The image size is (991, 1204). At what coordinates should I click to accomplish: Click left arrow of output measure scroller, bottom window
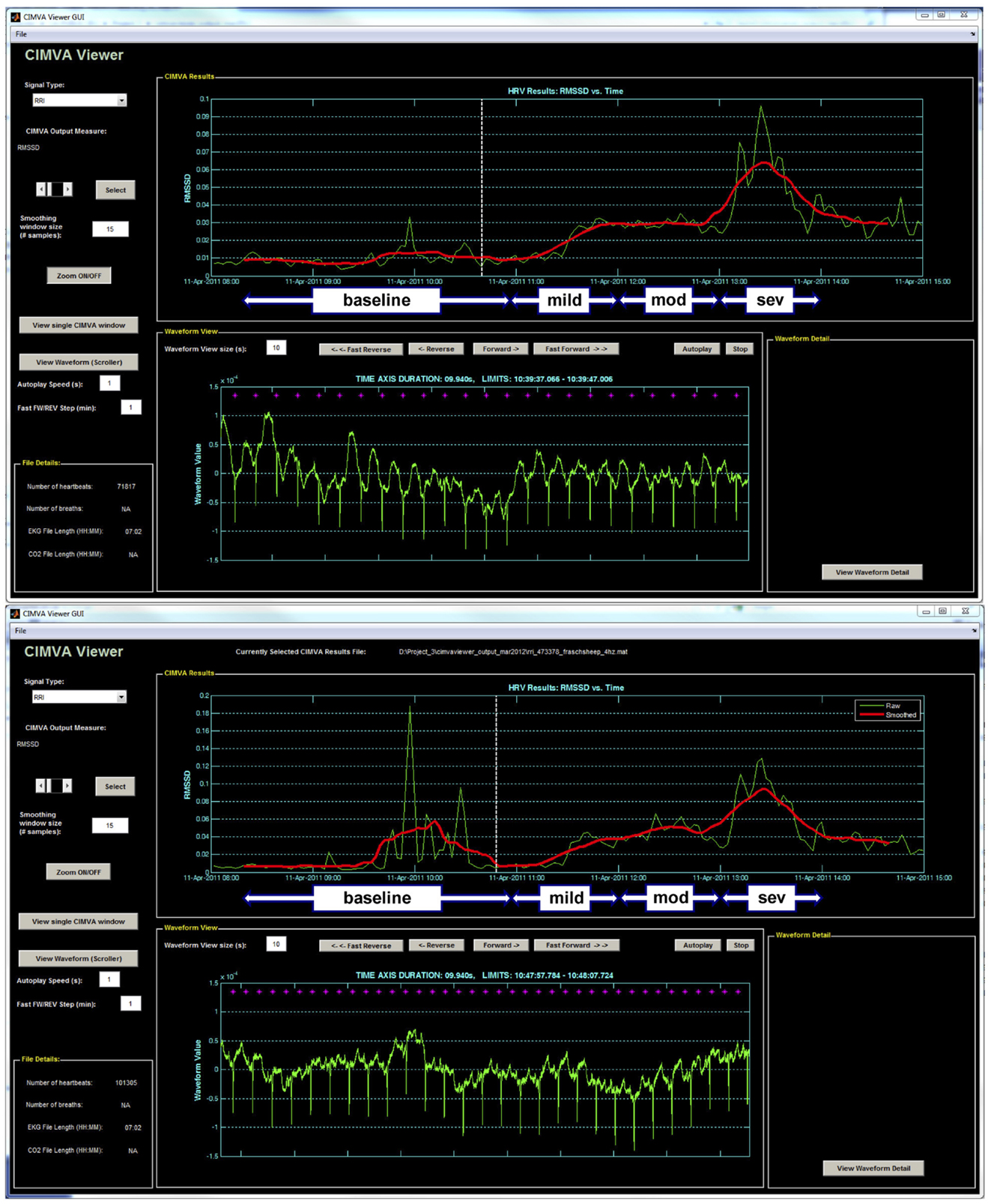tap(40, 786)
